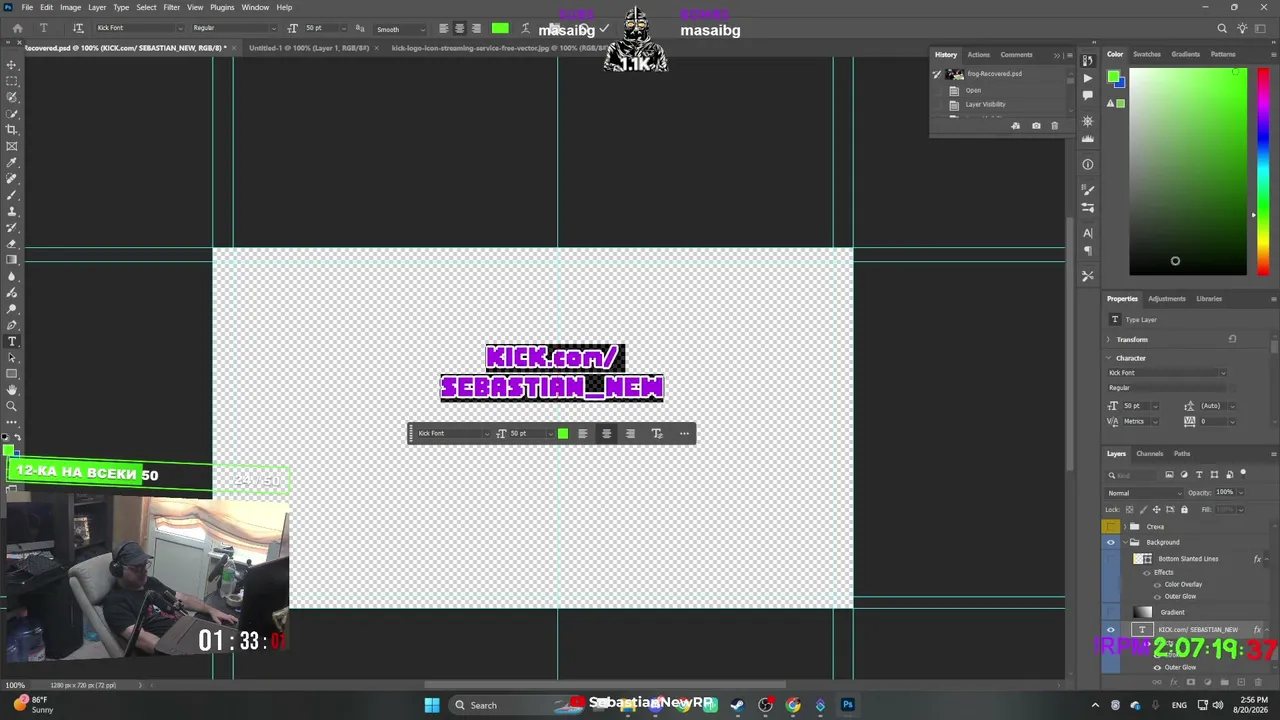The image size is (1280, 720).
Task: Click the foreground color swatch in Color panel
Action: click(1113, 77)
